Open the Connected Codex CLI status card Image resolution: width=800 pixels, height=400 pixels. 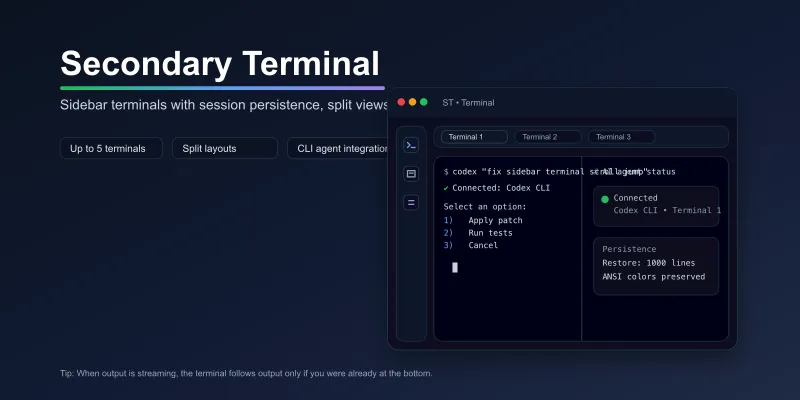click(656, 206)
